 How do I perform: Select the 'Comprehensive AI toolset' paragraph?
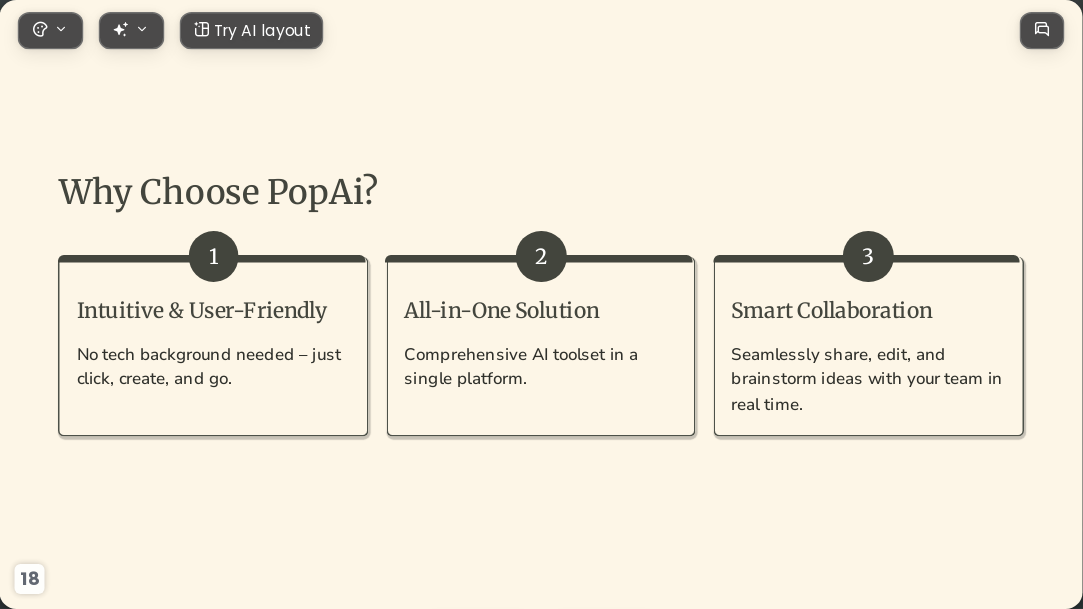pos(521,367)
